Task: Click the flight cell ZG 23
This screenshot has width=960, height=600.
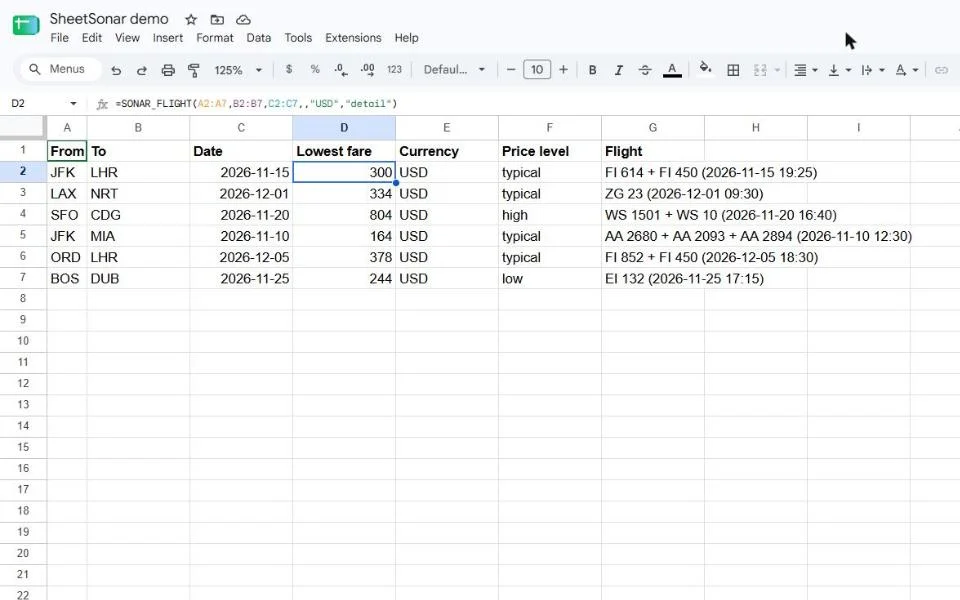Action: (684, 193)
